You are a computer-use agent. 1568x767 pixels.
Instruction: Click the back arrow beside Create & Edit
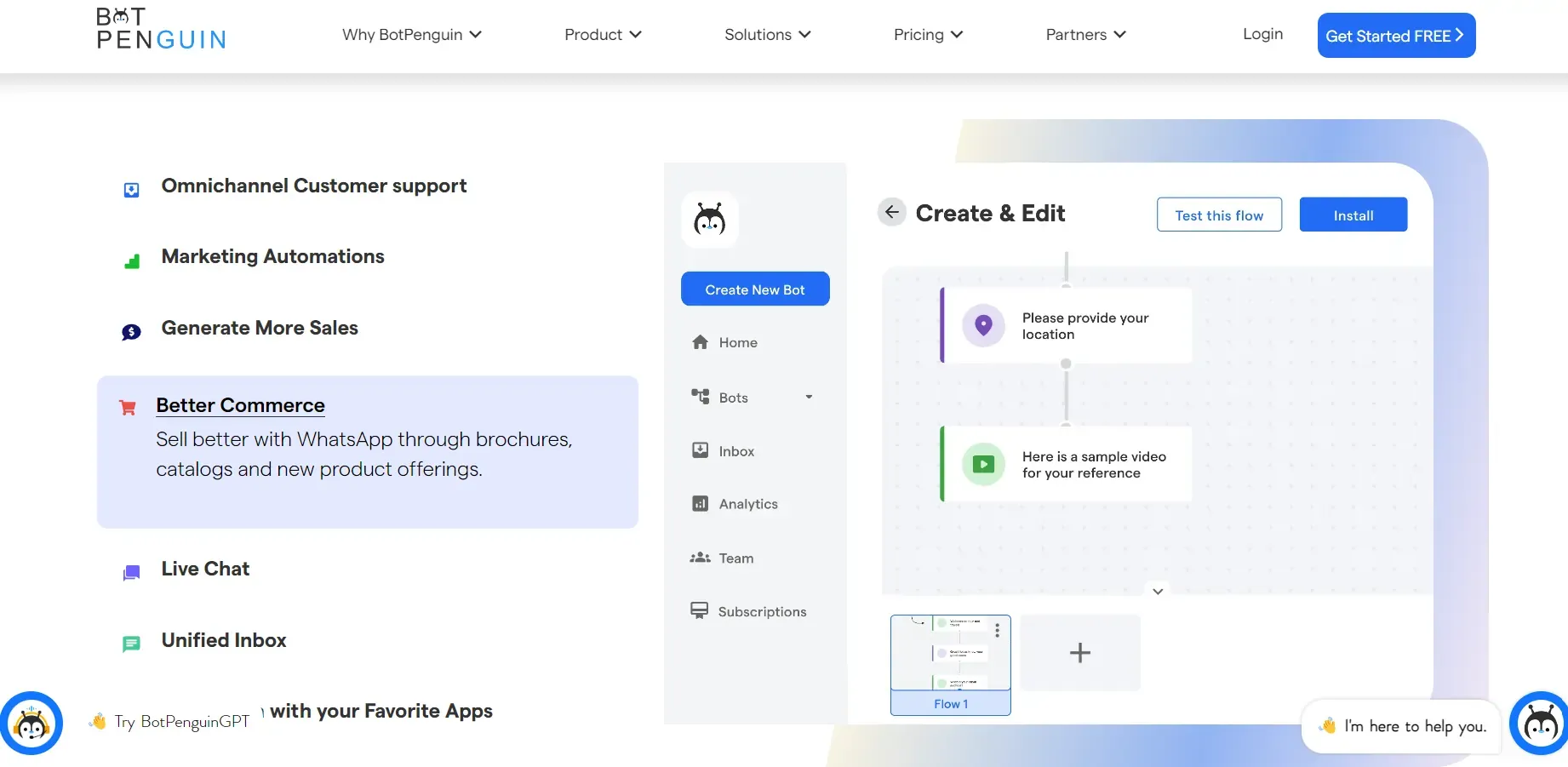[891, 212]
